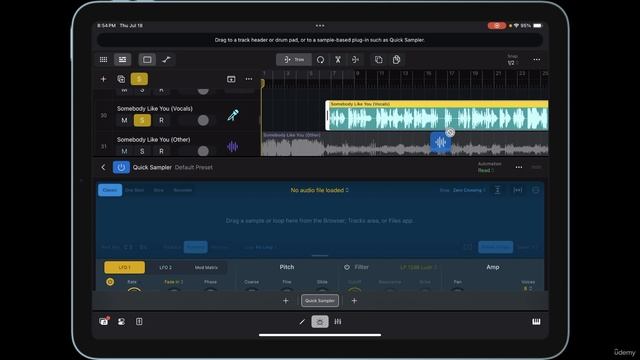Select the Somebody Like You (Vocals) audio region
The width and height of the screenshot is (640, 360).
click(x=437, y=116)
